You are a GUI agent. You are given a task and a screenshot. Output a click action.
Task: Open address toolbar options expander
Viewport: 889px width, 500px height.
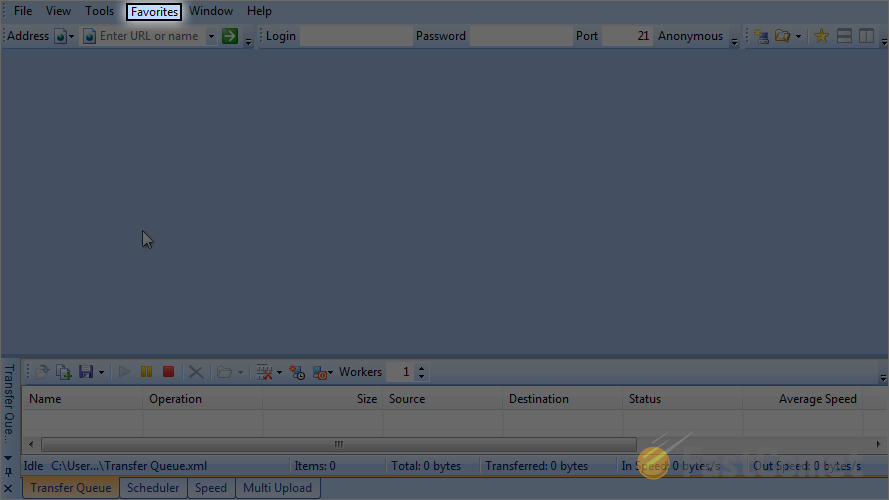pyautogui.click(x=248, y=41)
